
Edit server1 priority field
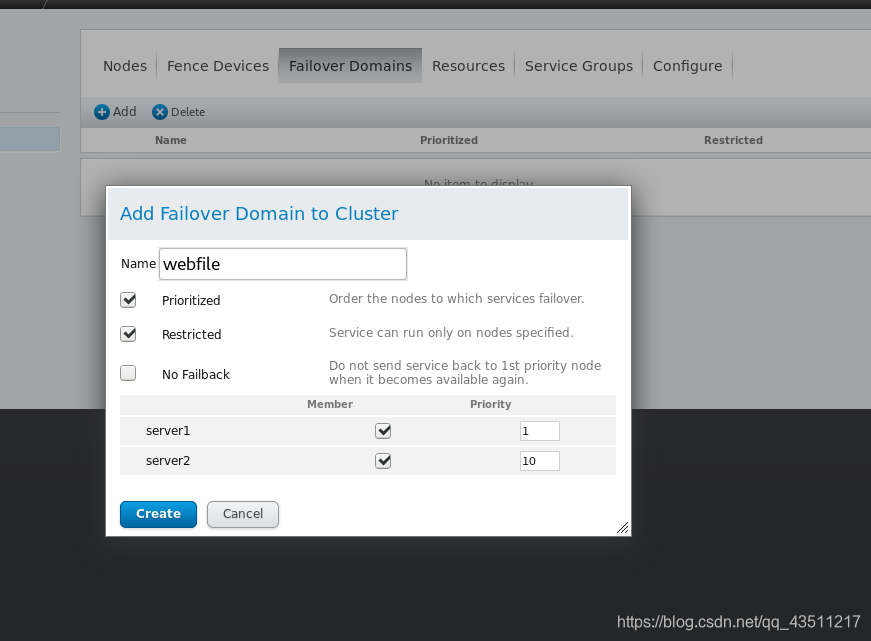(539, 431)
